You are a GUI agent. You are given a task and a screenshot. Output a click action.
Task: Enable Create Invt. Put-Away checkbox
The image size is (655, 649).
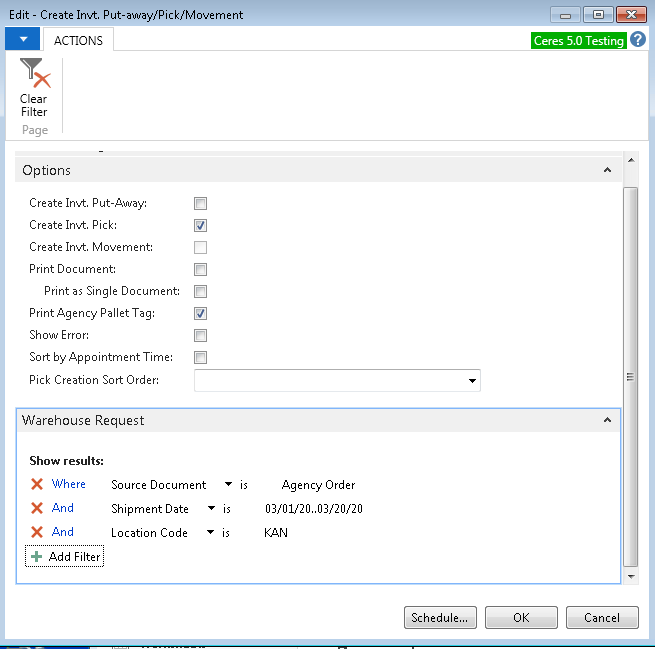click(201, 204)
